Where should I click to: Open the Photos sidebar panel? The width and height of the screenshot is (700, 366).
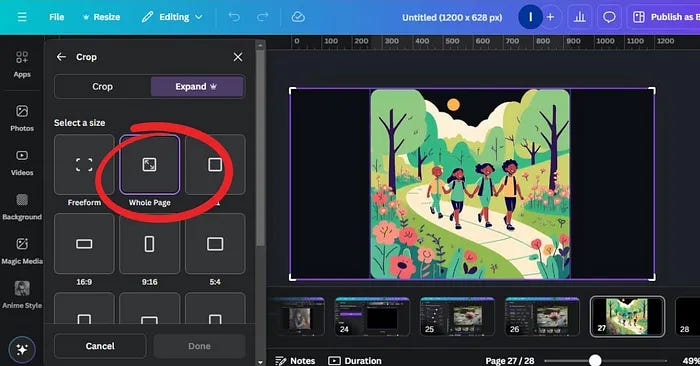(22, 118)
